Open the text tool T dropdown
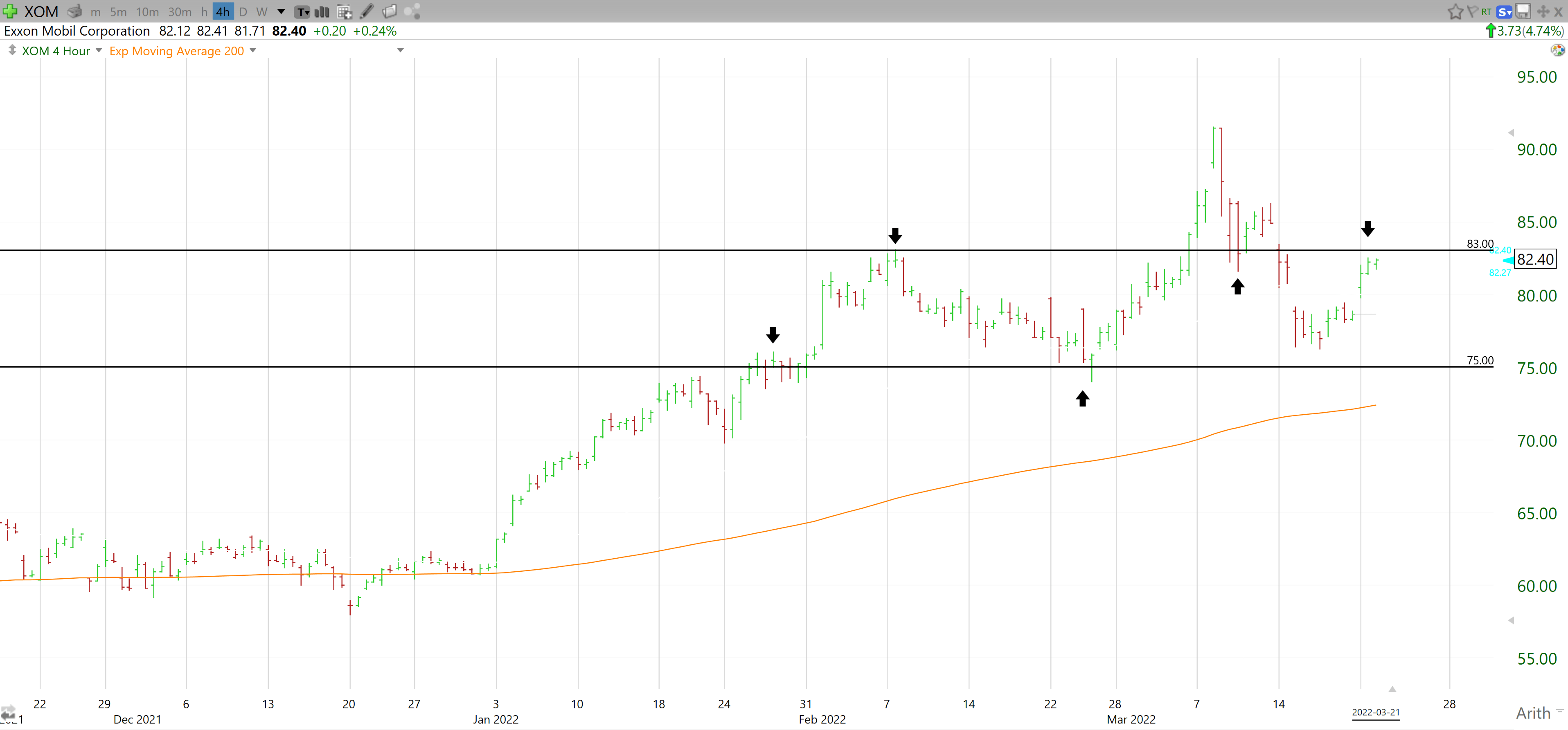 (302, 11)
